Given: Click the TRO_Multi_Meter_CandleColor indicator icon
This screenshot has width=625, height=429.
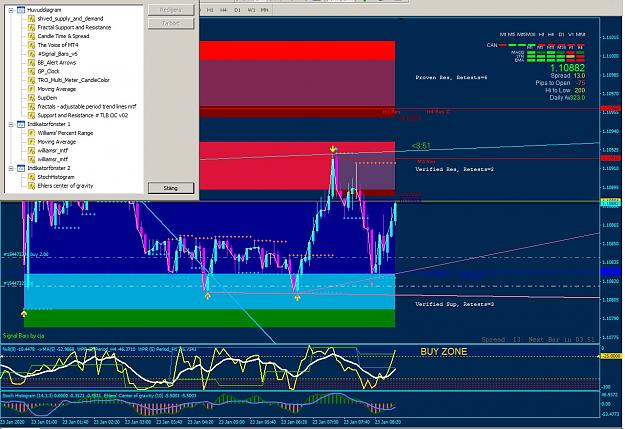Looking at the screenshot, I should 31,80.
